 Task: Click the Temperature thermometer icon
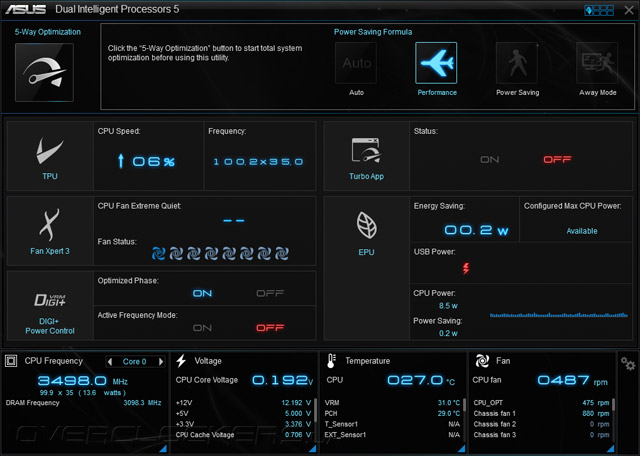tap(331, 361)
